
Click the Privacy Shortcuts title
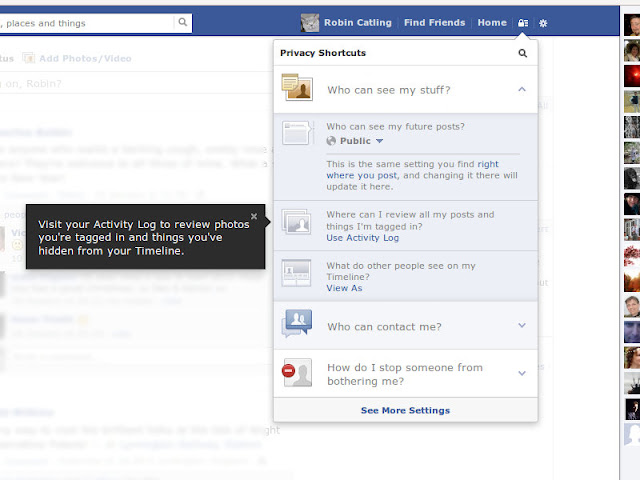coord(323,53)
